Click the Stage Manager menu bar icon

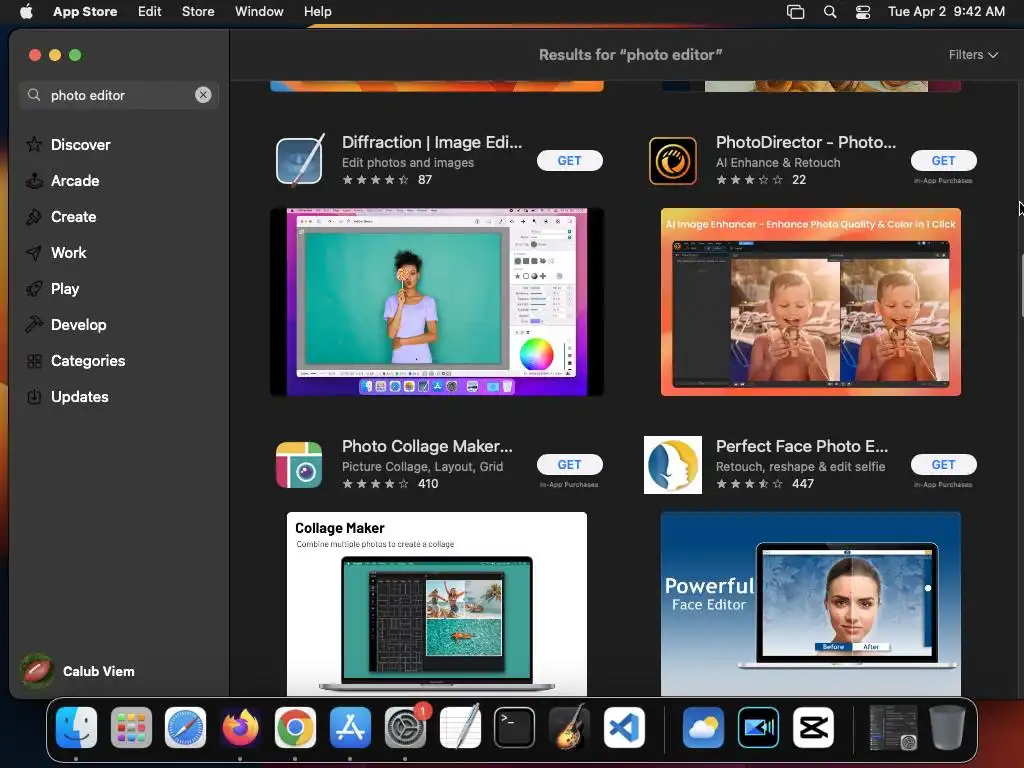795,11
